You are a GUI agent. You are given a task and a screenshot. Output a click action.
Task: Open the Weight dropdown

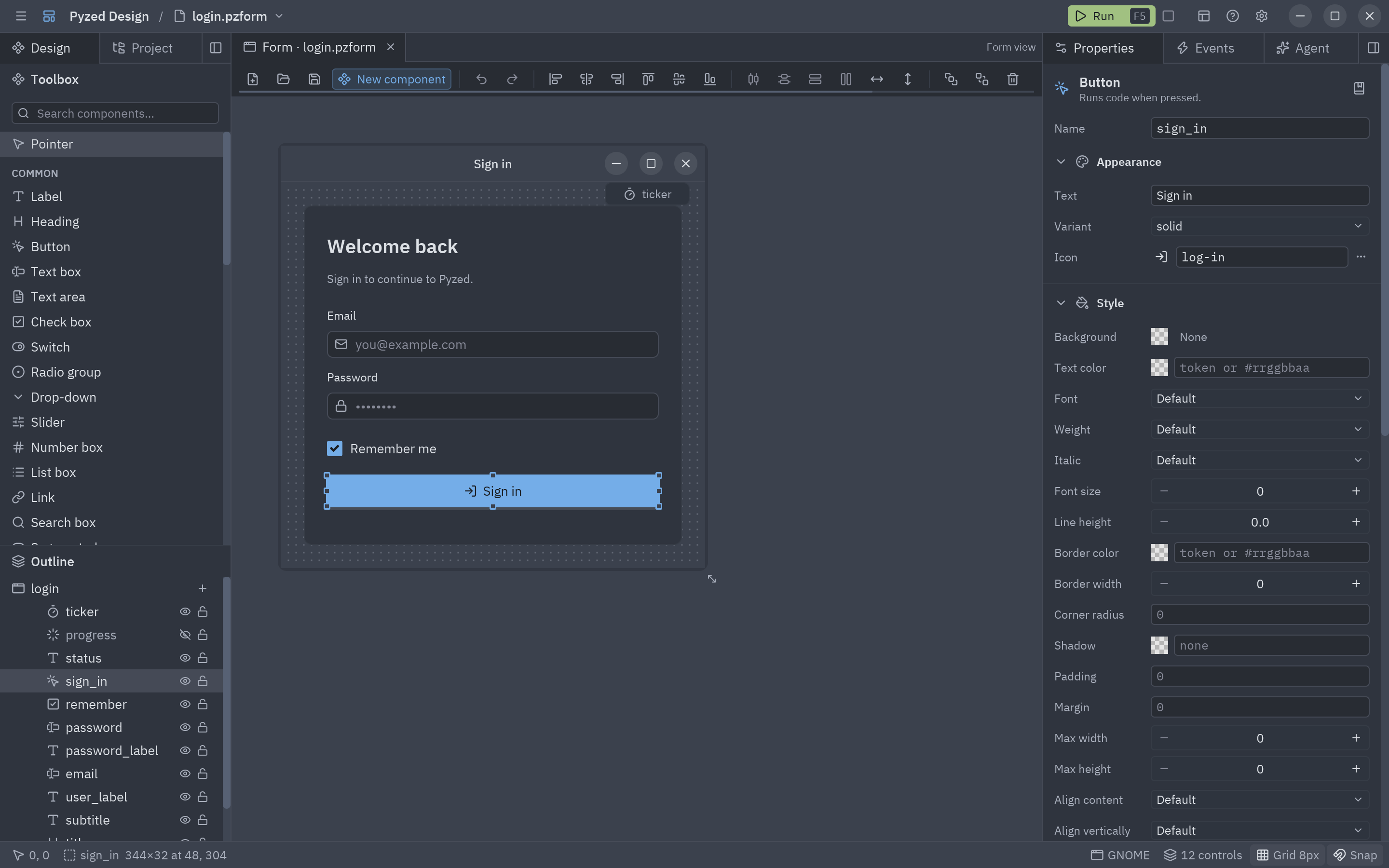point(1259,429)
